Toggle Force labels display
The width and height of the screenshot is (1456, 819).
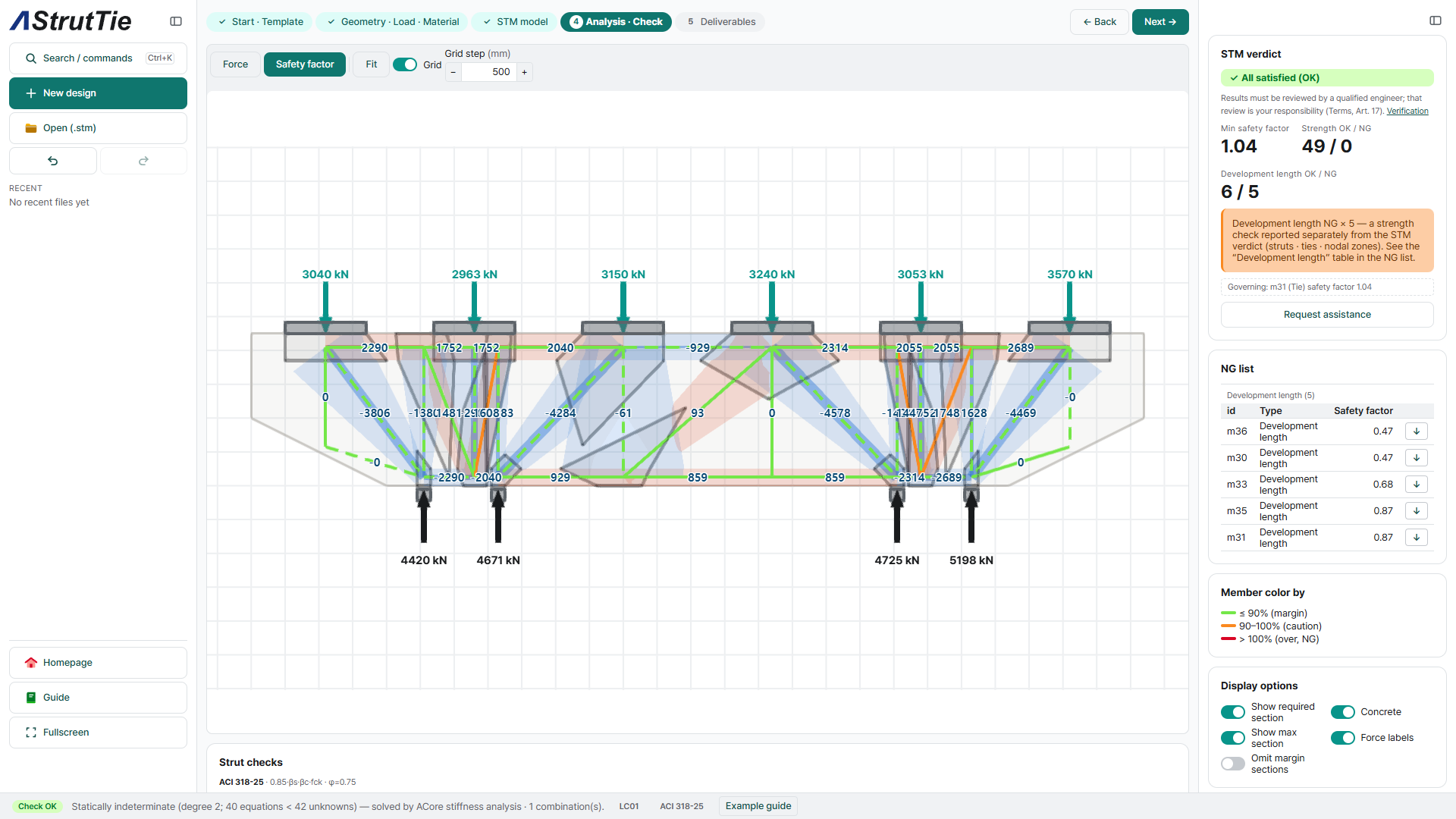pos(1343,738)
